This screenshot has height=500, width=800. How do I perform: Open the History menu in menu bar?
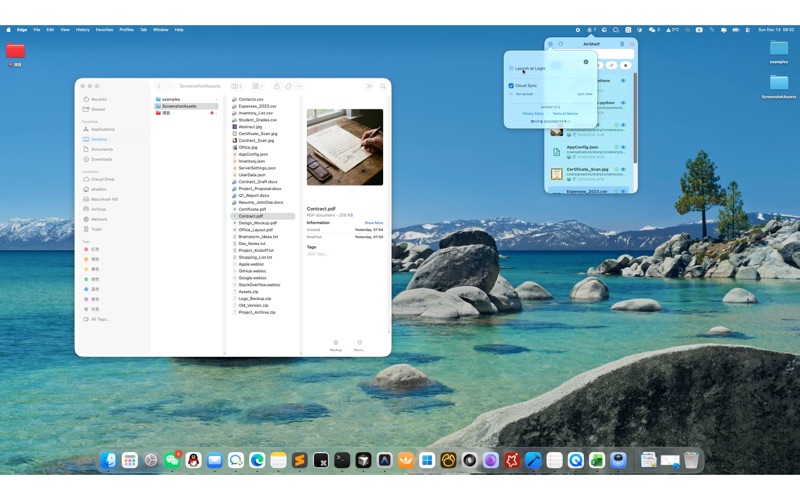[x=83, y=30]
